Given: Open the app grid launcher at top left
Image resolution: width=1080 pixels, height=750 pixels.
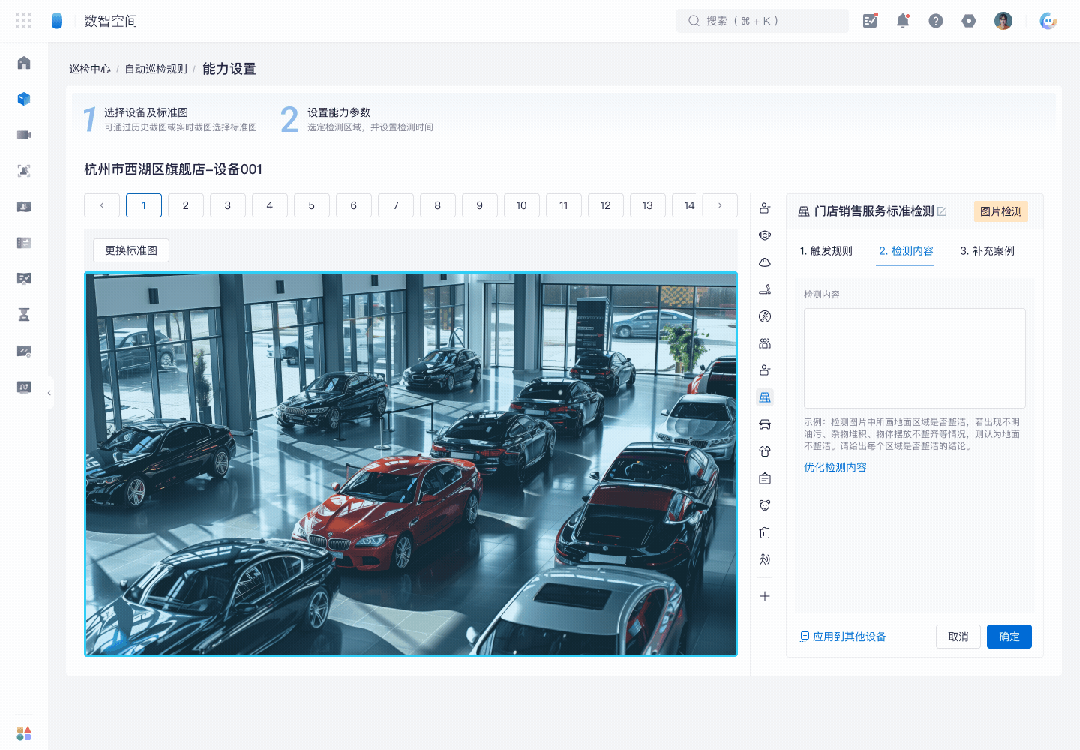Looking at the screenshot, I should click(23, 21).
